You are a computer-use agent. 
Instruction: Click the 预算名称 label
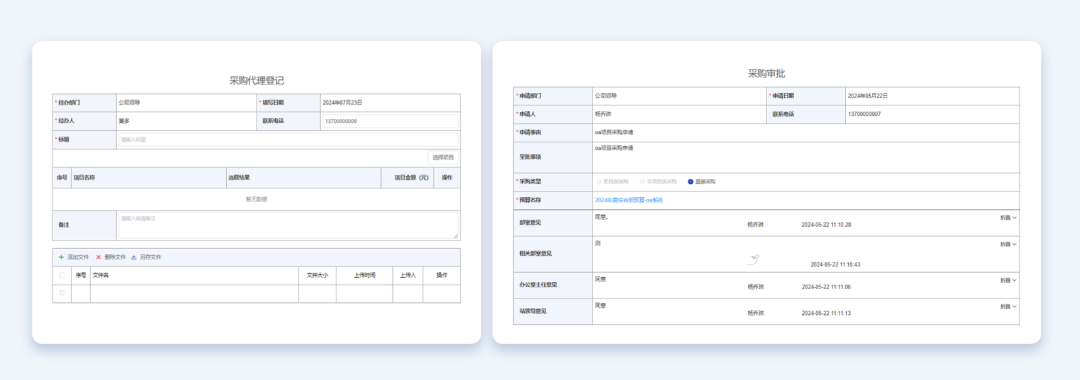coord(530,200)
